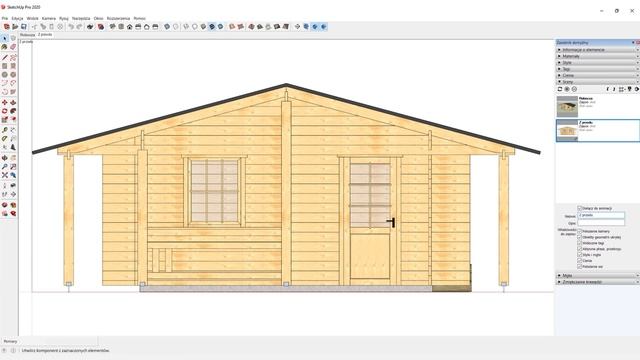Viewport: 640px width, 360px height.
Task: Expand 'Informacje o elemencie' panel
Action: coord(598,50)
